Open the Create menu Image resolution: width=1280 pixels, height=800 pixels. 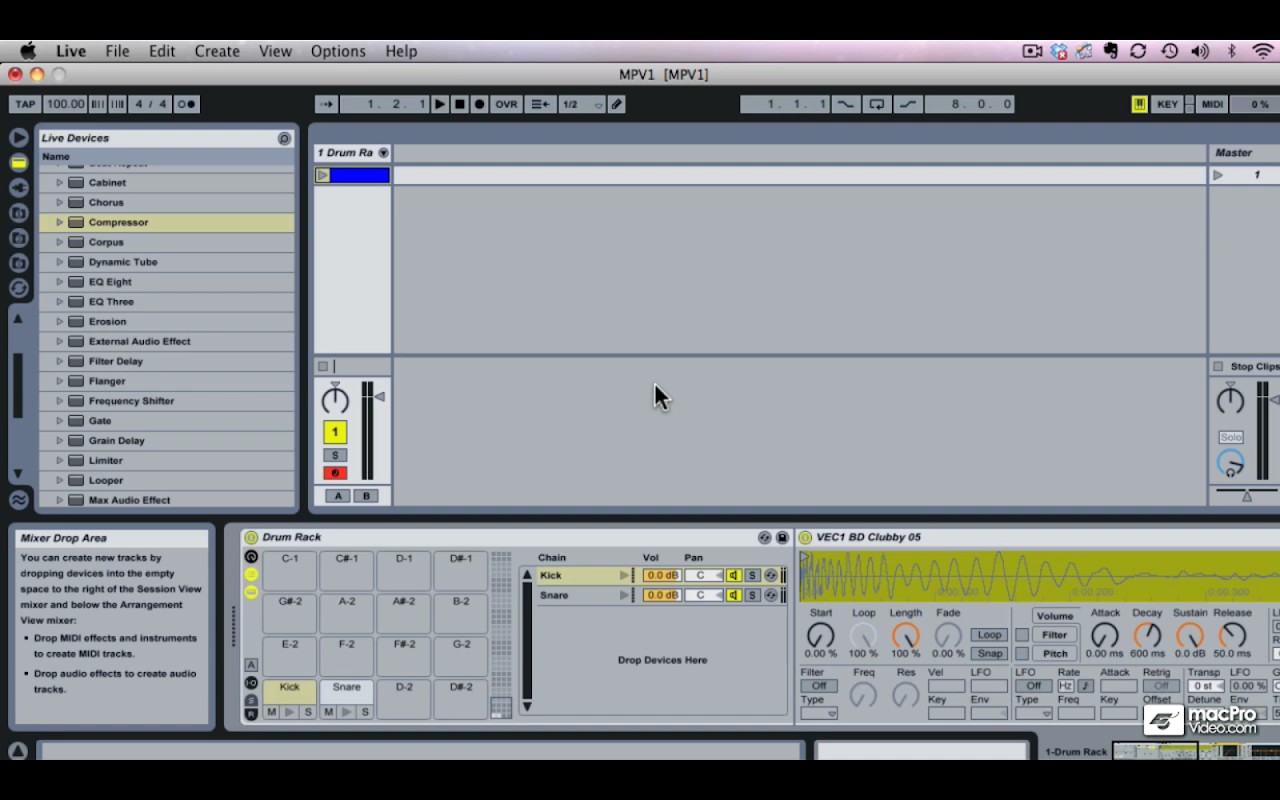pyautogui.click(x=217, y=51)
